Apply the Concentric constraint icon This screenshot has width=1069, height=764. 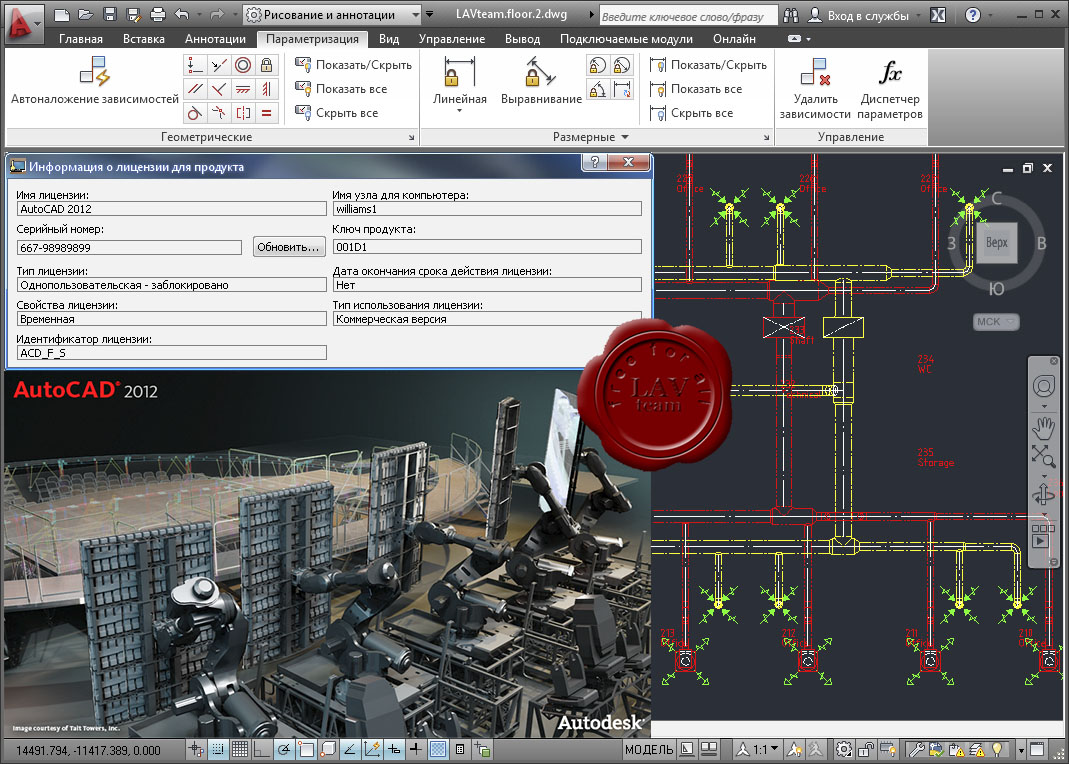(243, 65)
